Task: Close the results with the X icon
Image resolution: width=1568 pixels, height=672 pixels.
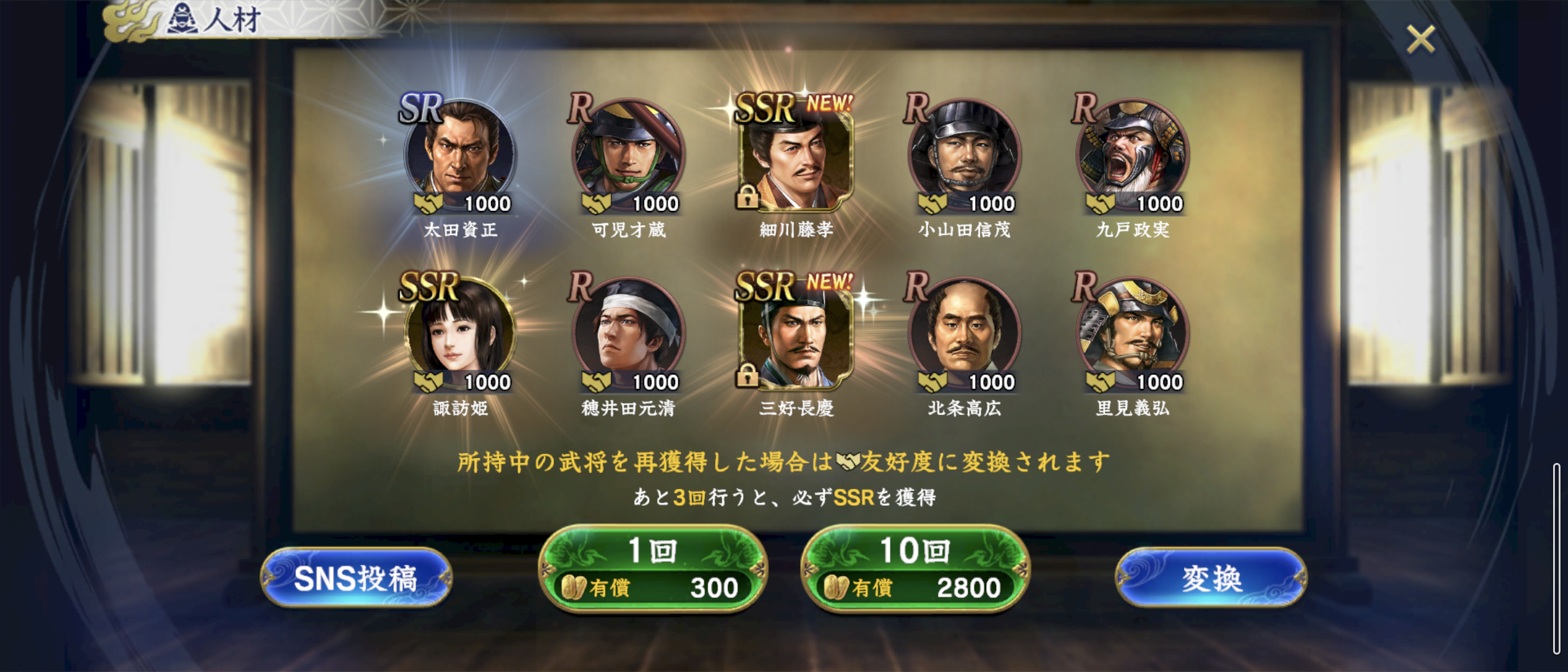Action: (1421, 39)
